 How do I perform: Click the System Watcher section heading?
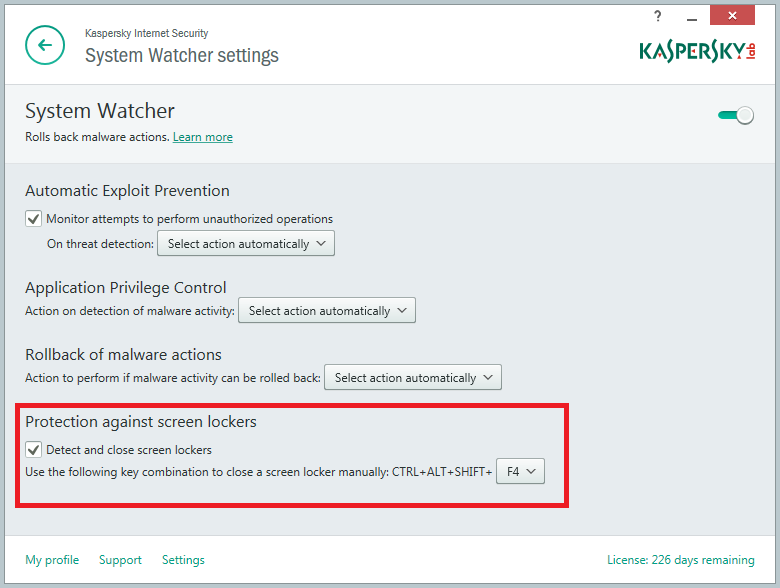pyautogui.click(x=100, y=111)
